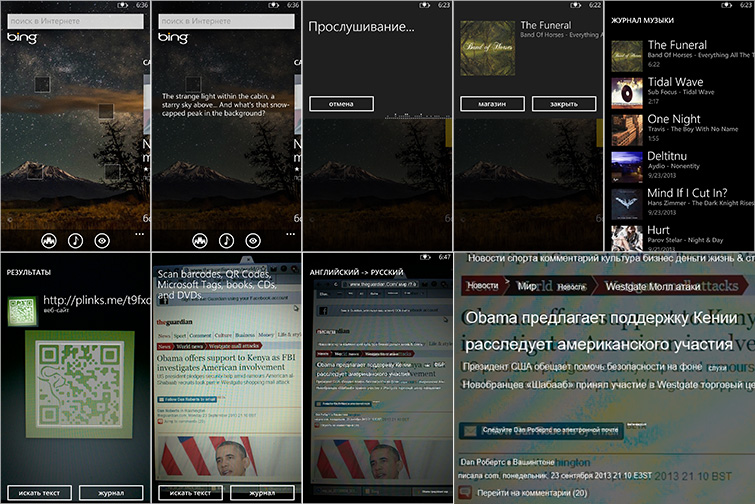Click журнал on the Scan barcodes screen
The image size is (755, 504).
pyautogui.click(x=262, y=493)
